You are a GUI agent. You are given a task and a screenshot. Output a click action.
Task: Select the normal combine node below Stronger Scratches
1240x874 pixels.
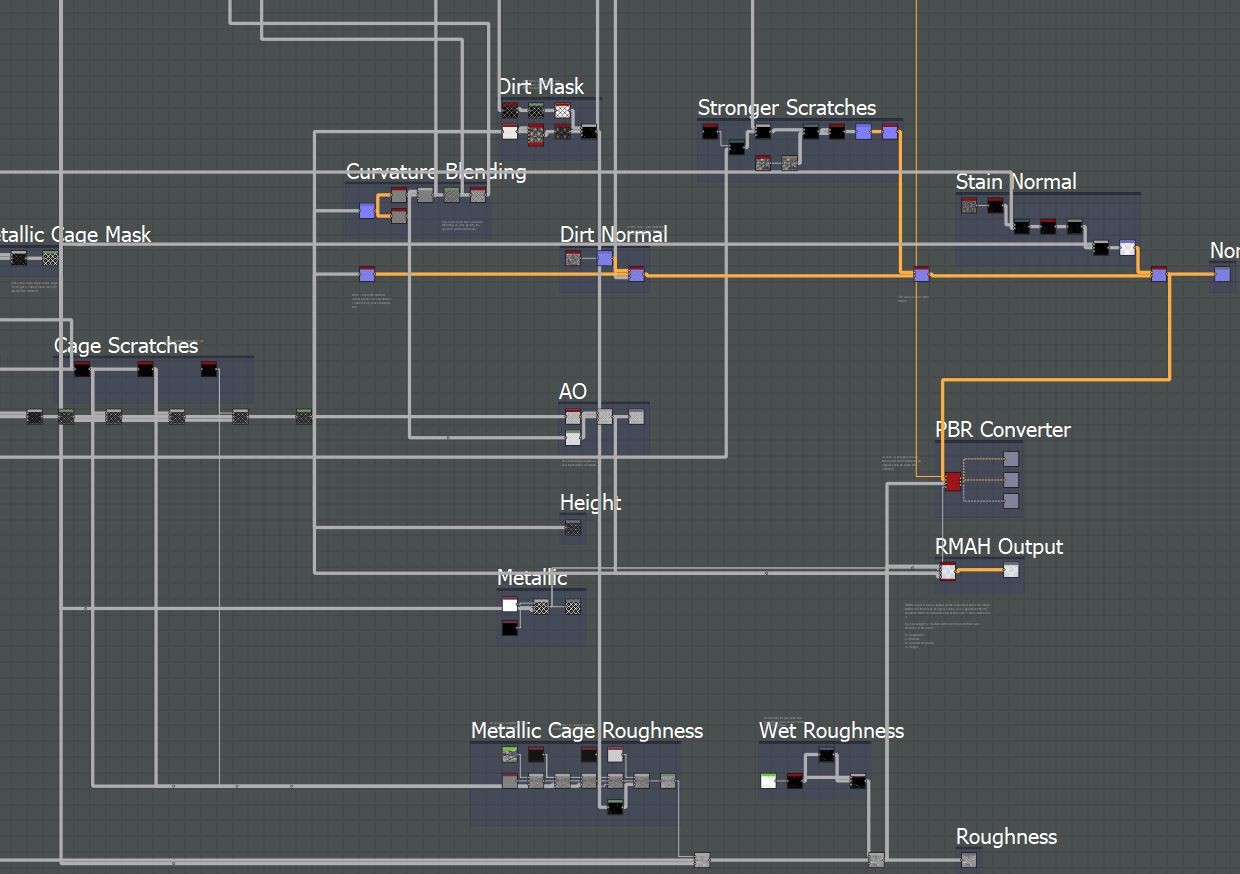pyautogui.click(x=921, y=274)
